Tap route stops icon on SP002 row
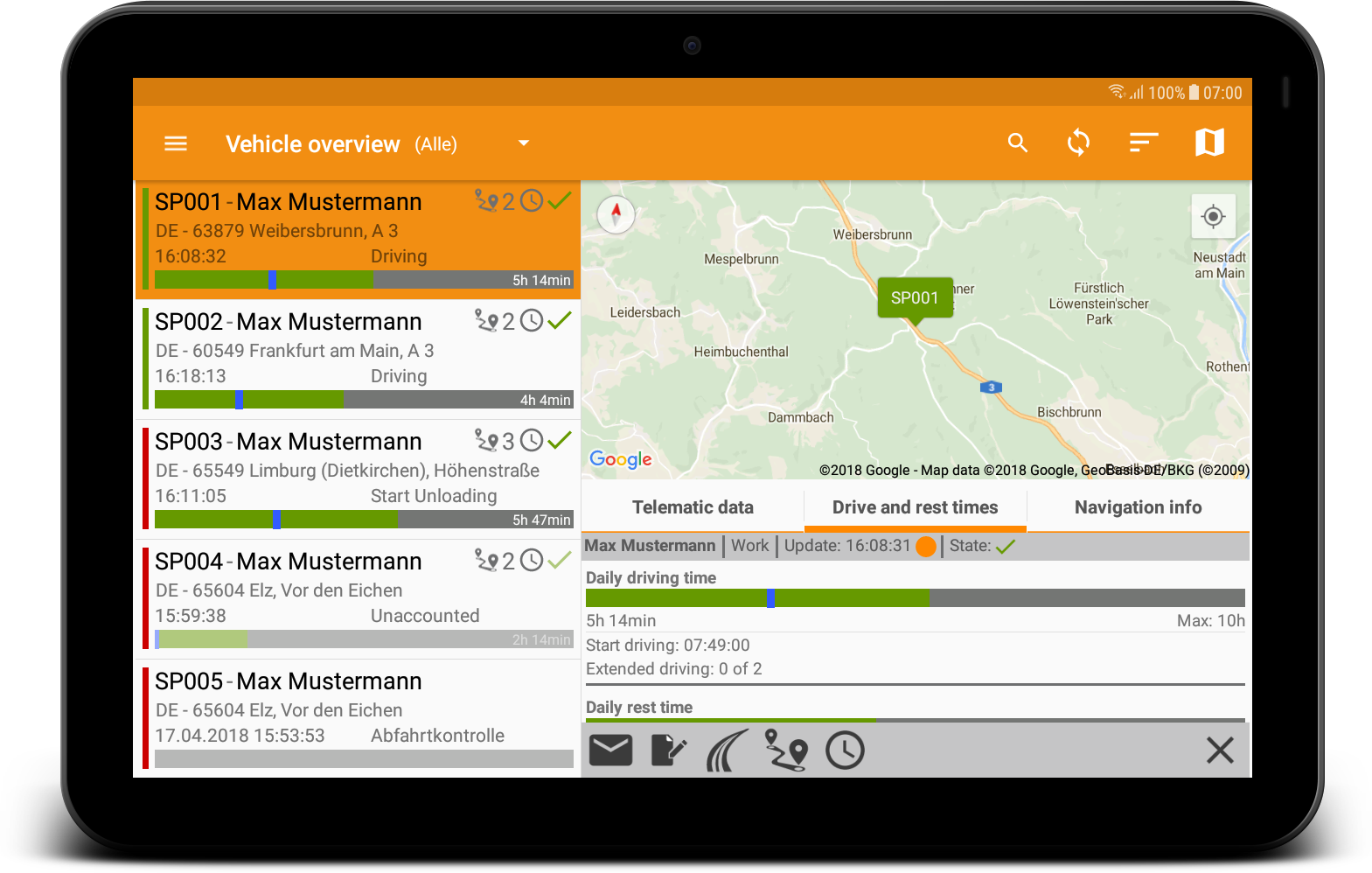This screenshot has width=1372, height=873. [x=486, y=321]
